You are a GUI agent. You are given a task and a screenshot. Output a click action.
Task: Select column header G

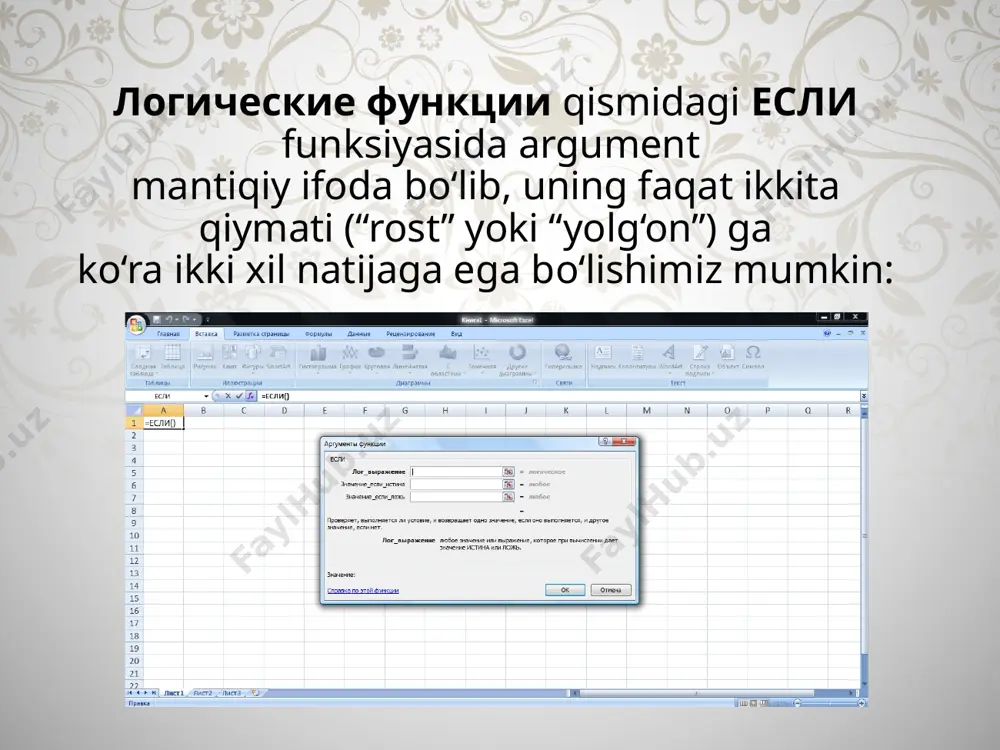pos(405,411)
